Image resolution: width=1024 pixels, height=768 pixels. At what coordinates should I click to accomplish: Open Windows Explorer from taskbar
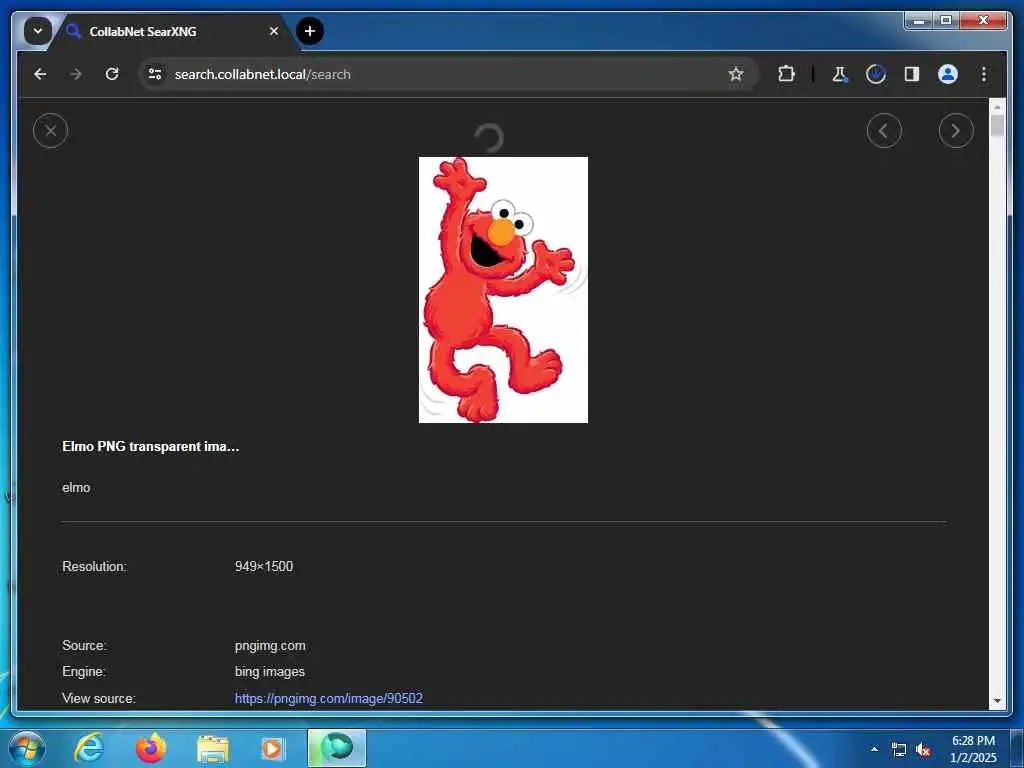coord(212,749)
